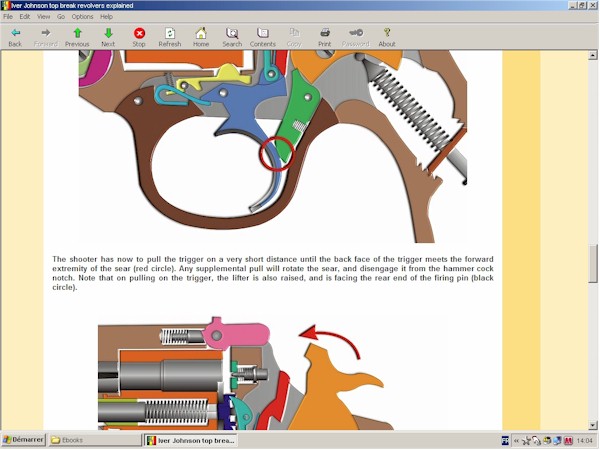This screenshot has height=450, width=600.
Task: Jump to the Previous page
Action: click(x=77, y=38)
